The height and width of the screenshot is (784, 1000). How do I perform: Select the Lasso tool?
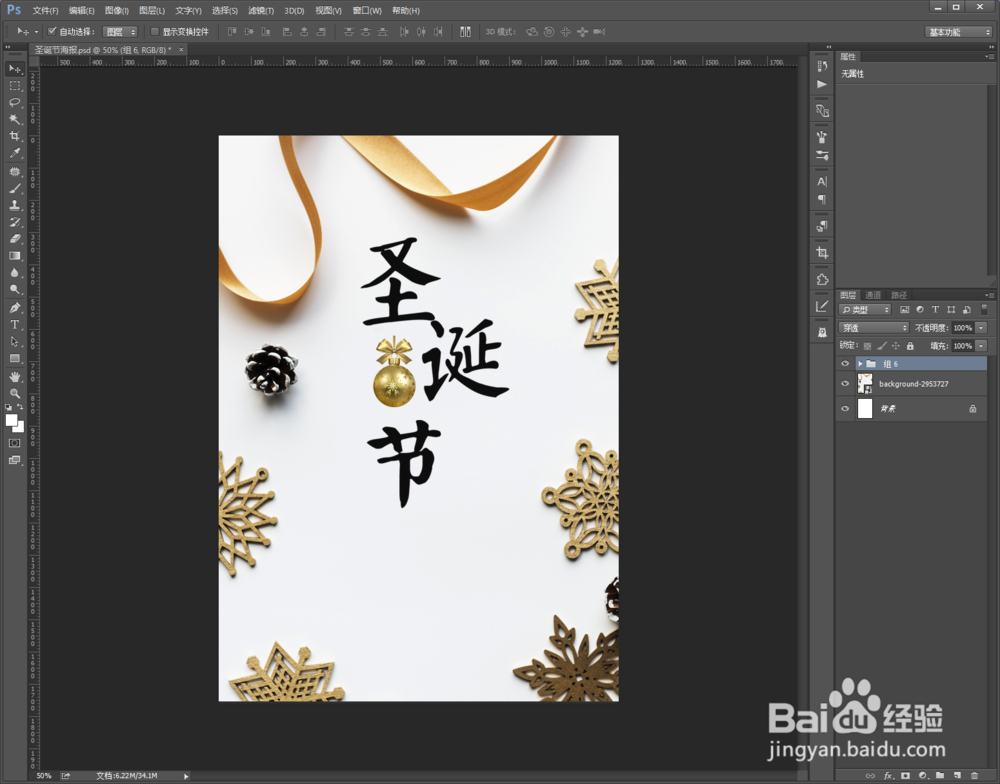tap(13, 102)
